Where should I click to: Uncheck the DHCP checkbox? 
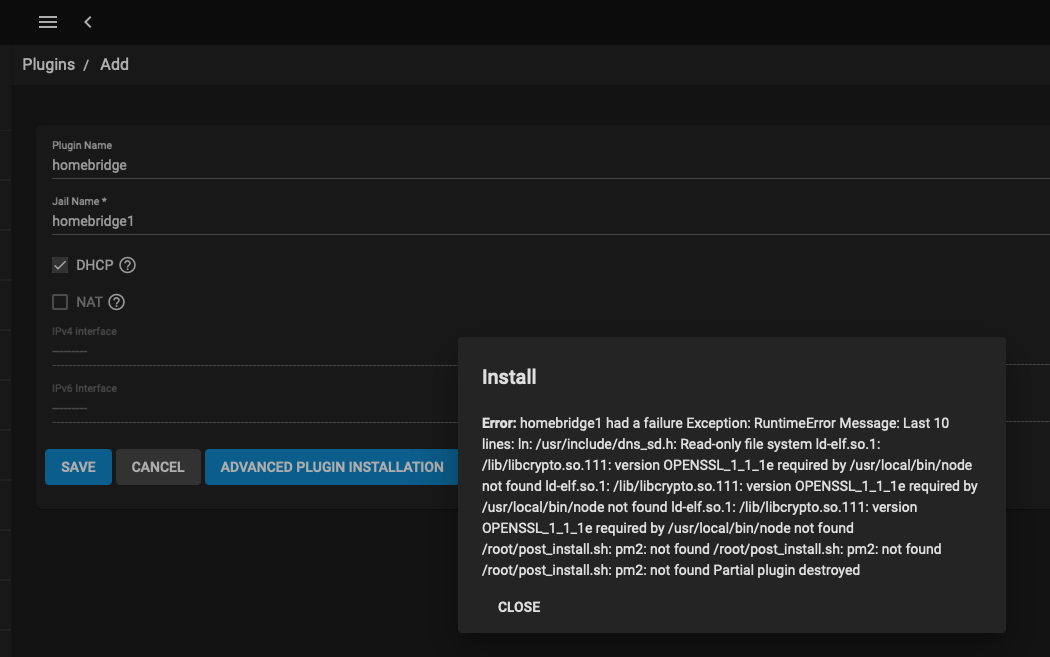(60, 265)
